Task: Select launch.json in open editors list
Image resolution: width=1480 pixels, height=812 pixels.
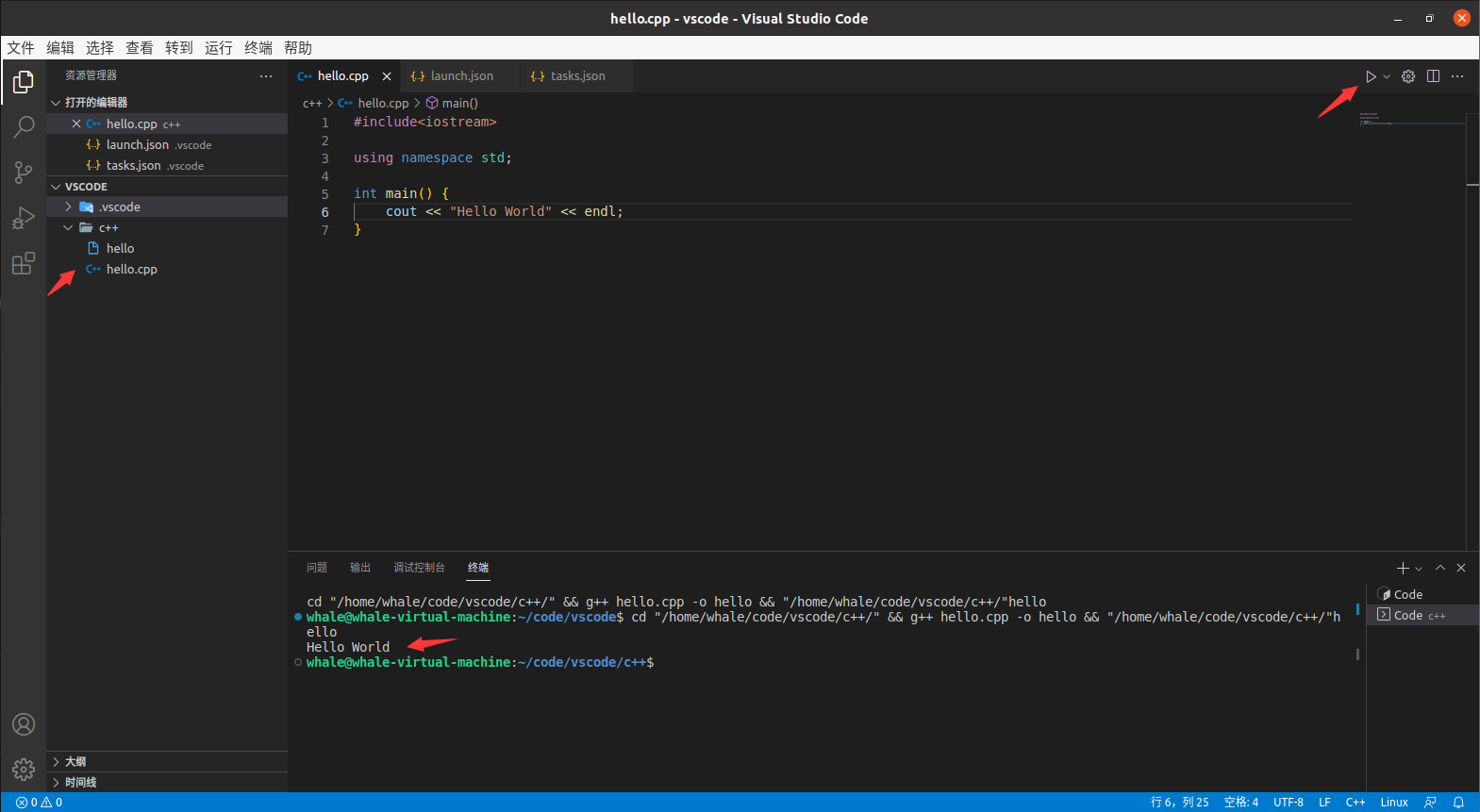Action: coord(167,145)
